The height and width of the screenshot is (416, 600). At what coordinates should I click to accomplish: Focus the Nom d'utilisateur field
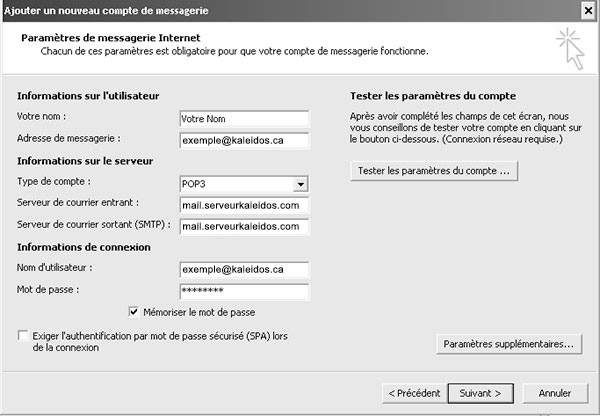click(x=244, y=269)
